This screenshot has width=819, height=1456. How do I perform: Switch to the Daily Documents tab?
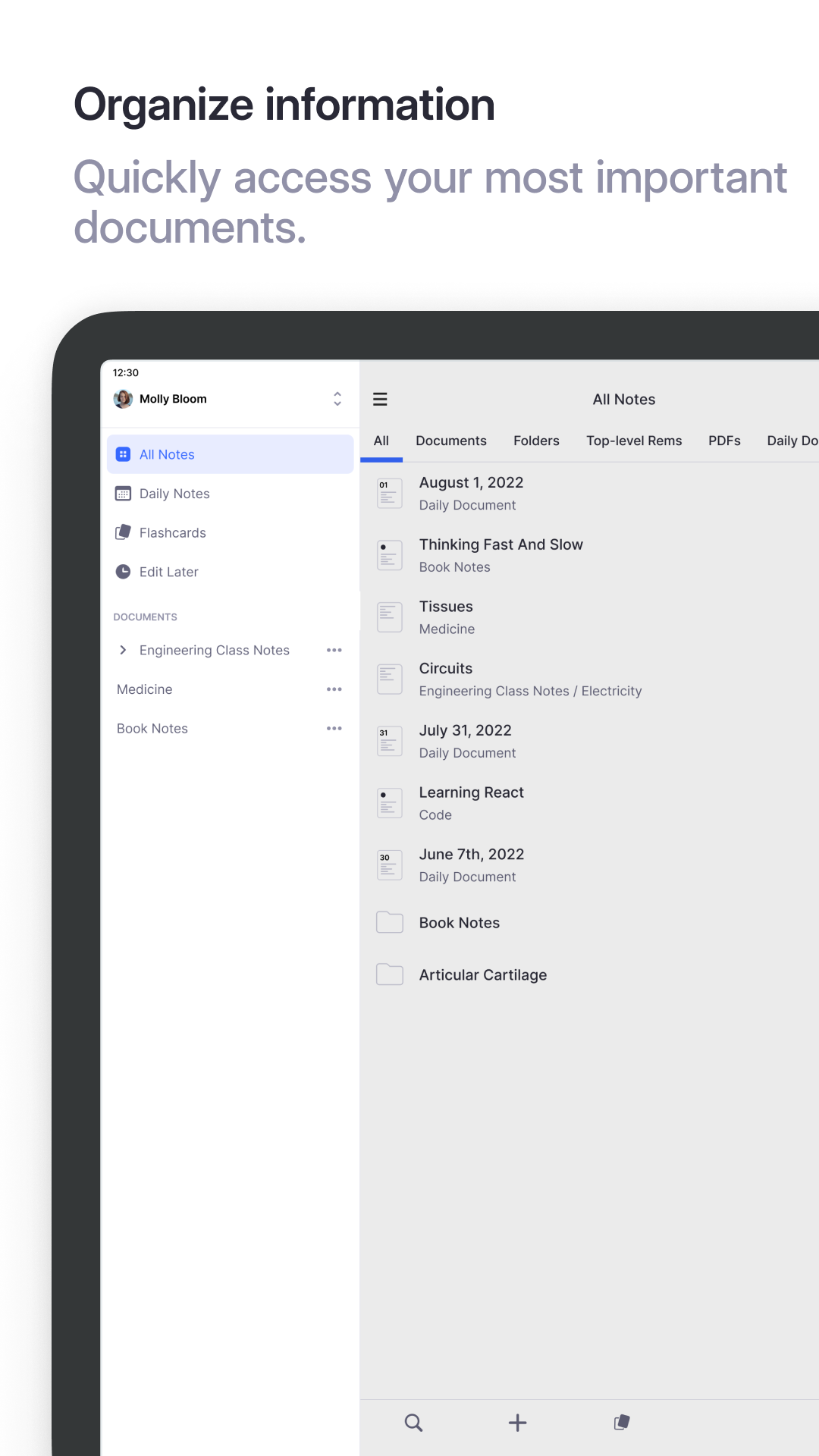coord(792,441)
